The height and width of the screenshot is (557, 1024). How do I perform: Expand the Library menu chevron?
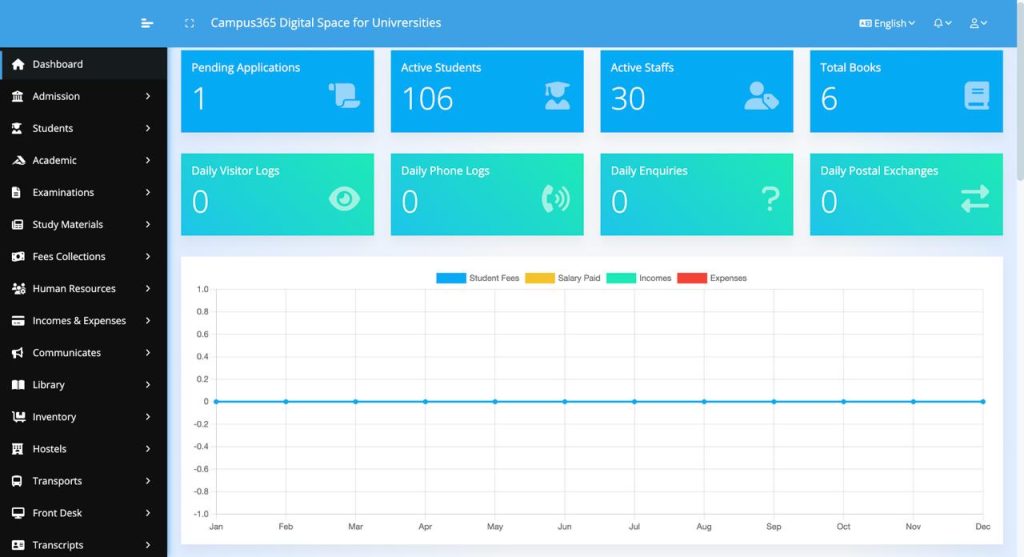pos(148,385)
